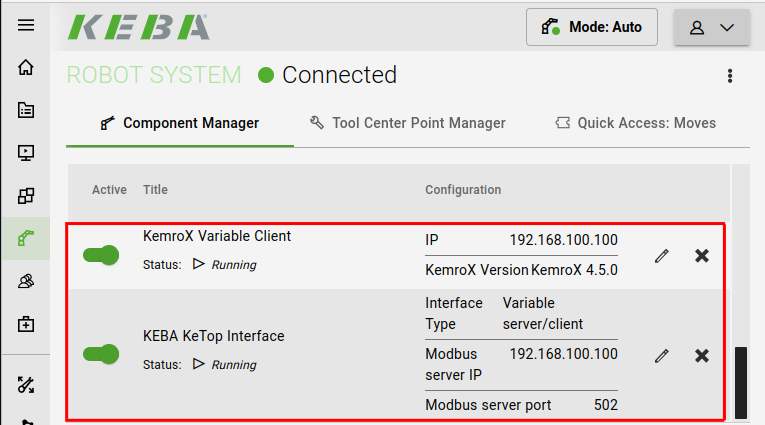
Task: Edit KemroX Variable Client with pencil icon
Action: (662, 256)
